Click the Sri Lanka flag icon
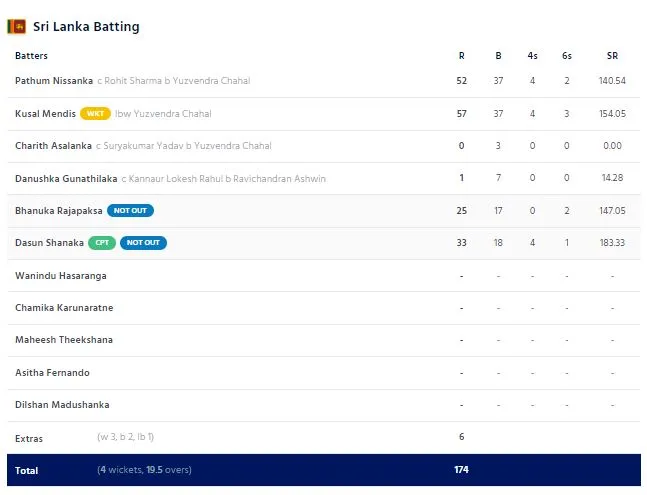Viewport: 647px width, 495px height. pos(17,26)
